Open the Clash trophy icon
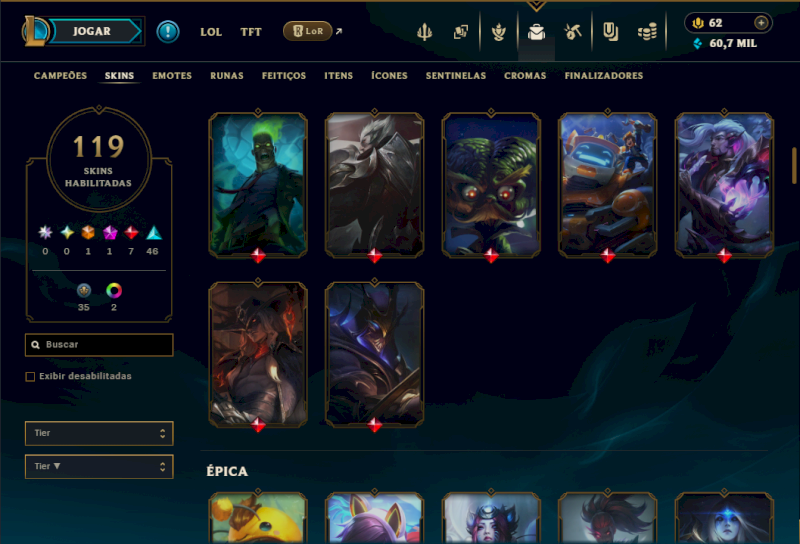 pyautogui.click(x=424, y=32)
